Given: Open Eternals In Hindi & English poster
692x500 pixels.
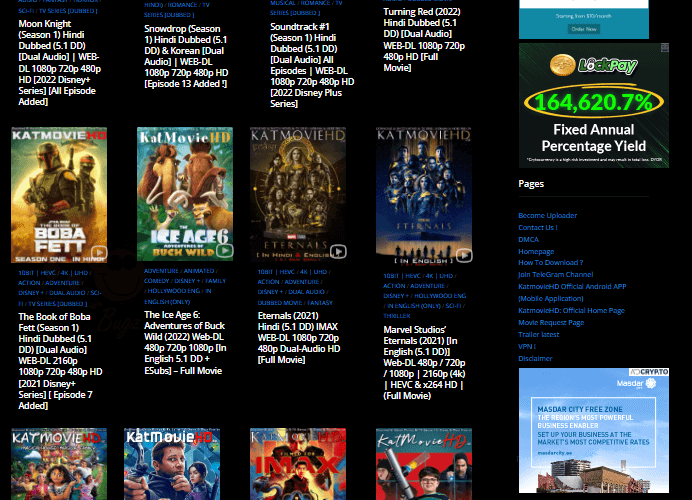Looking at the screenshot, I should [298, 195].
